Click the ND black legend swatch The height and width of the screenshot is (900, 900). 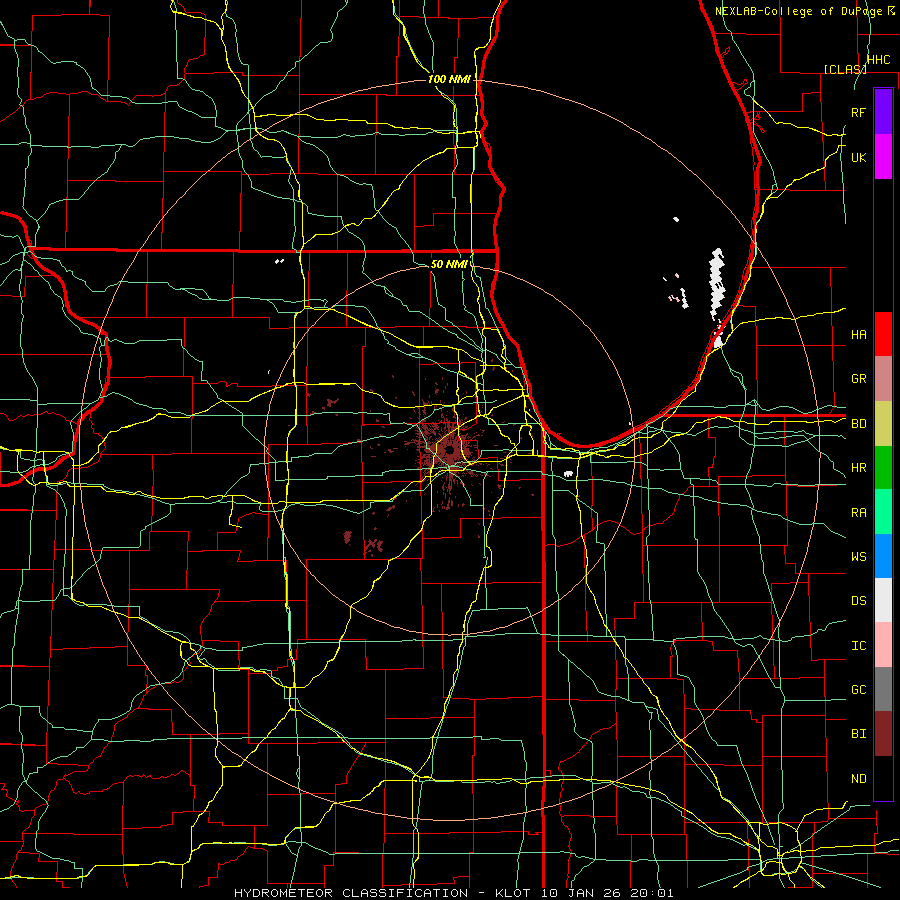(883, 778)
